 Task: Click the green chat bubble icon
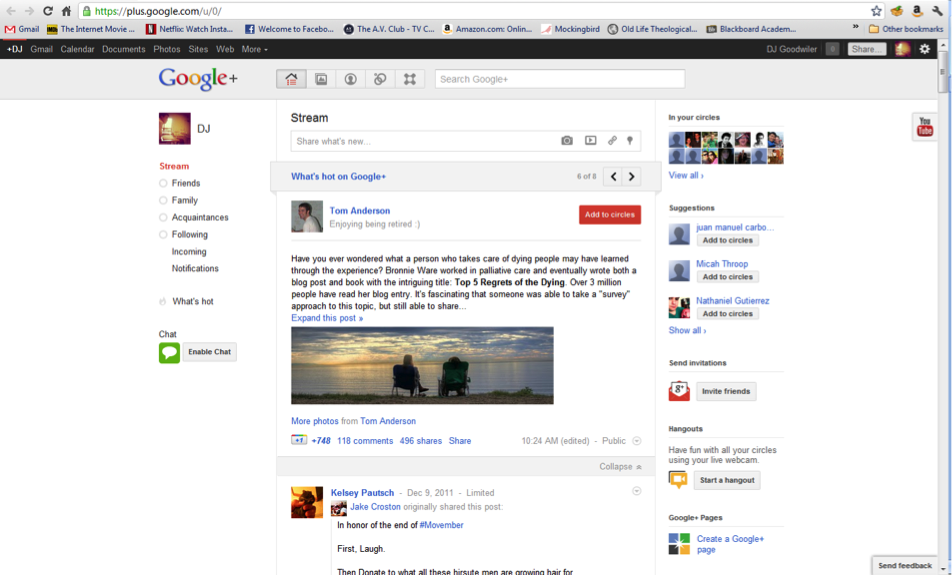click(169, 352)
